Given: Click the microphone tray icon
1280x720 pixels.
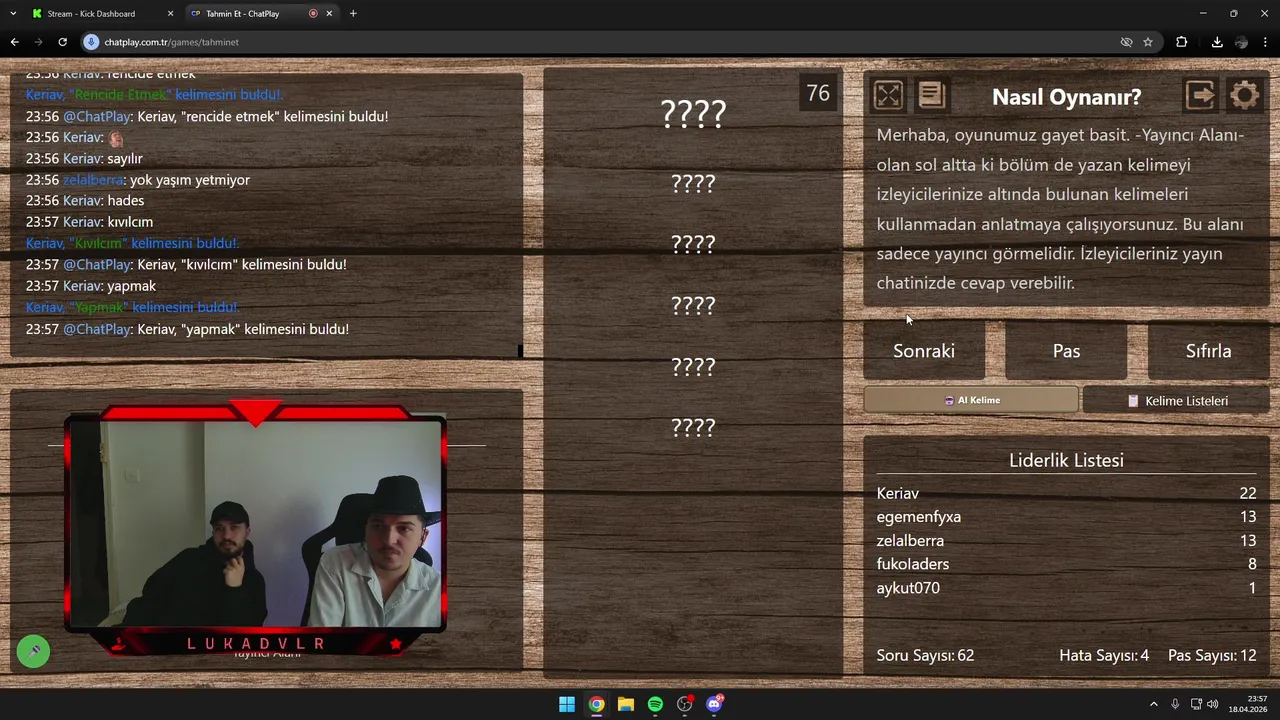Looking at the screenshot, I should [1175, 704].
